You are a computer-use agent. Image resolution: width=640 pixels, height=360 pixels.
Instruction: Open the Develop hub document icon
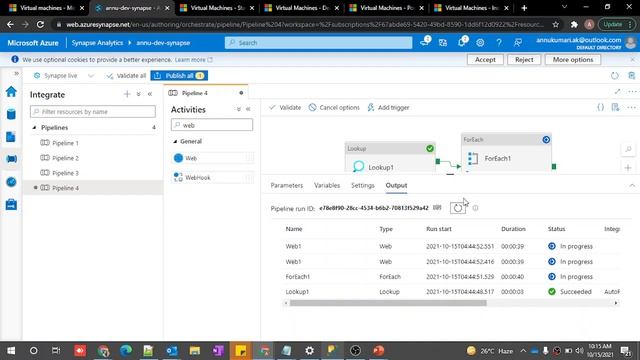pos(11,137)
